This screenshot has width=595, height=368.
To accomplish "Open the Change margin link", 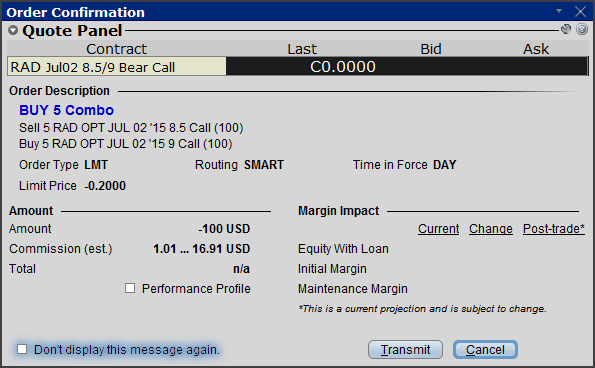I will click(491, 229).
